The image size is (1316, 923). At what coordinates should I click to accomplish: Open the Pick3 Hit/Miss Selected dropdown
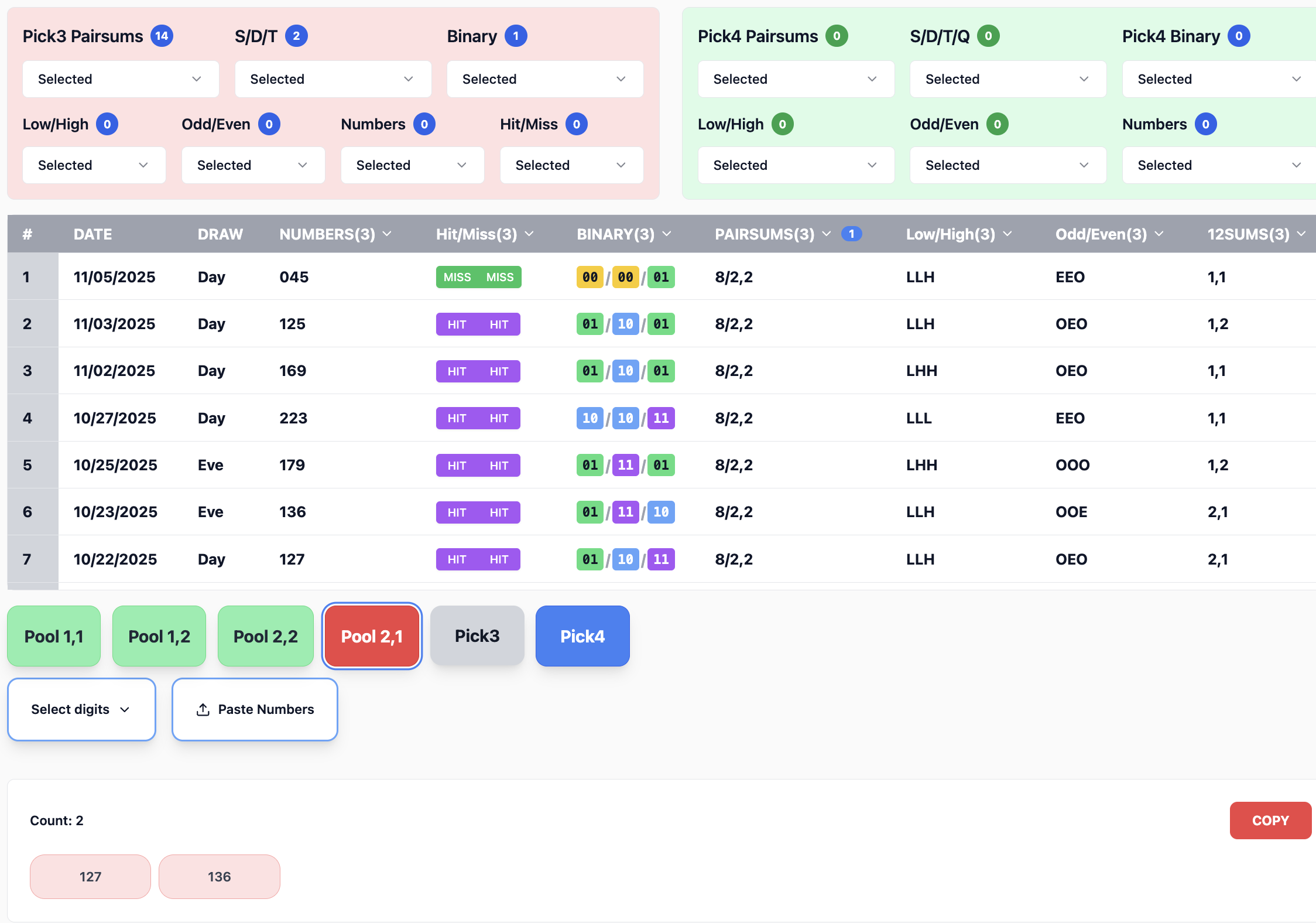pyautogui.click(x=571, y=165)
